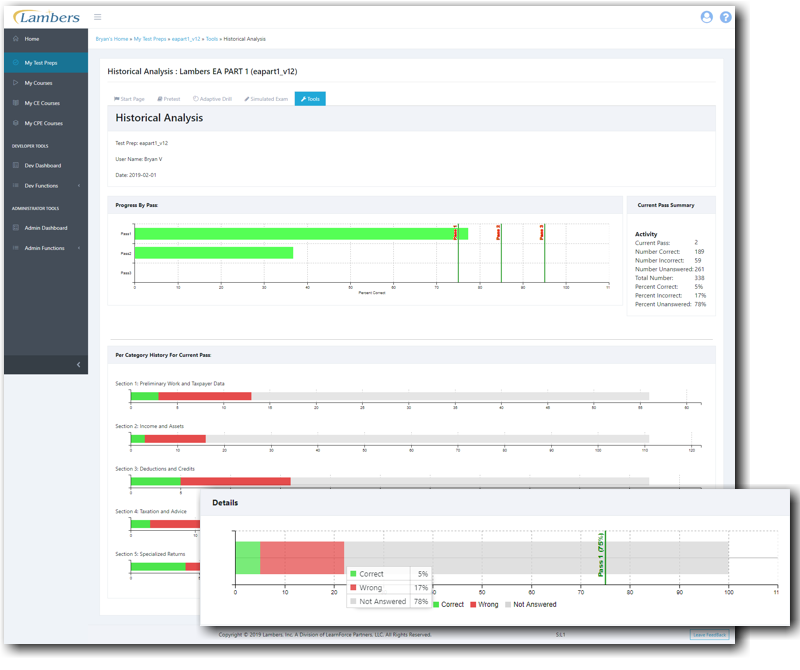Expand the Dev Functions submenu arrow

pyautogui.click(x=79, y=186)
